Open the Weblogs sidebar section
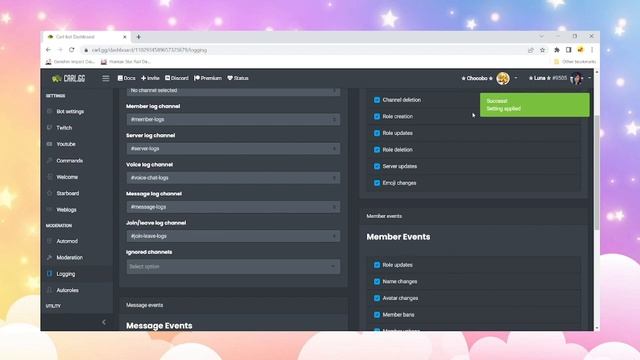This screenshot has width=640, height=360. coord(66,210)
